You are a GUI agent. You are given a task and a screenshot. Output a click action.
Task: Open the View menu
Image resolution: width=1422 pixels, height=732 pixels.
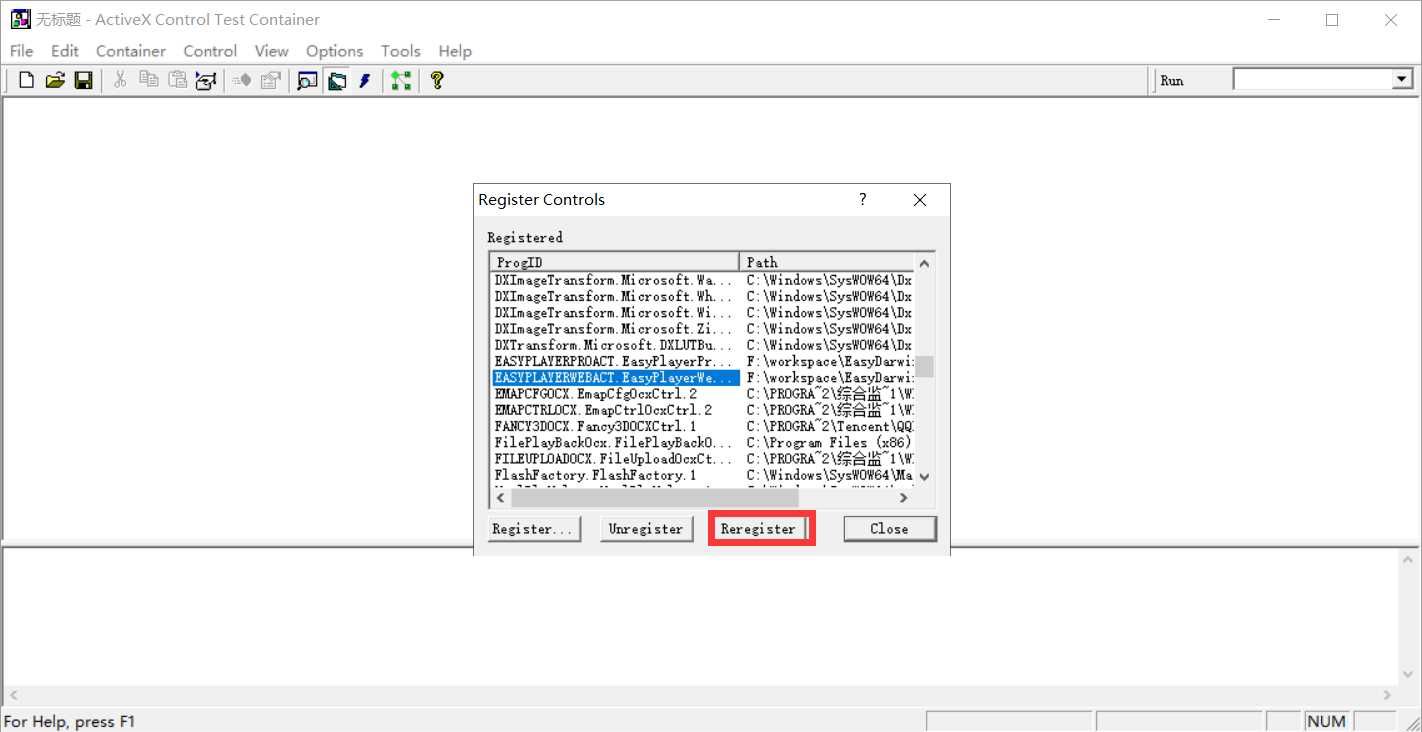click(271, 51)
